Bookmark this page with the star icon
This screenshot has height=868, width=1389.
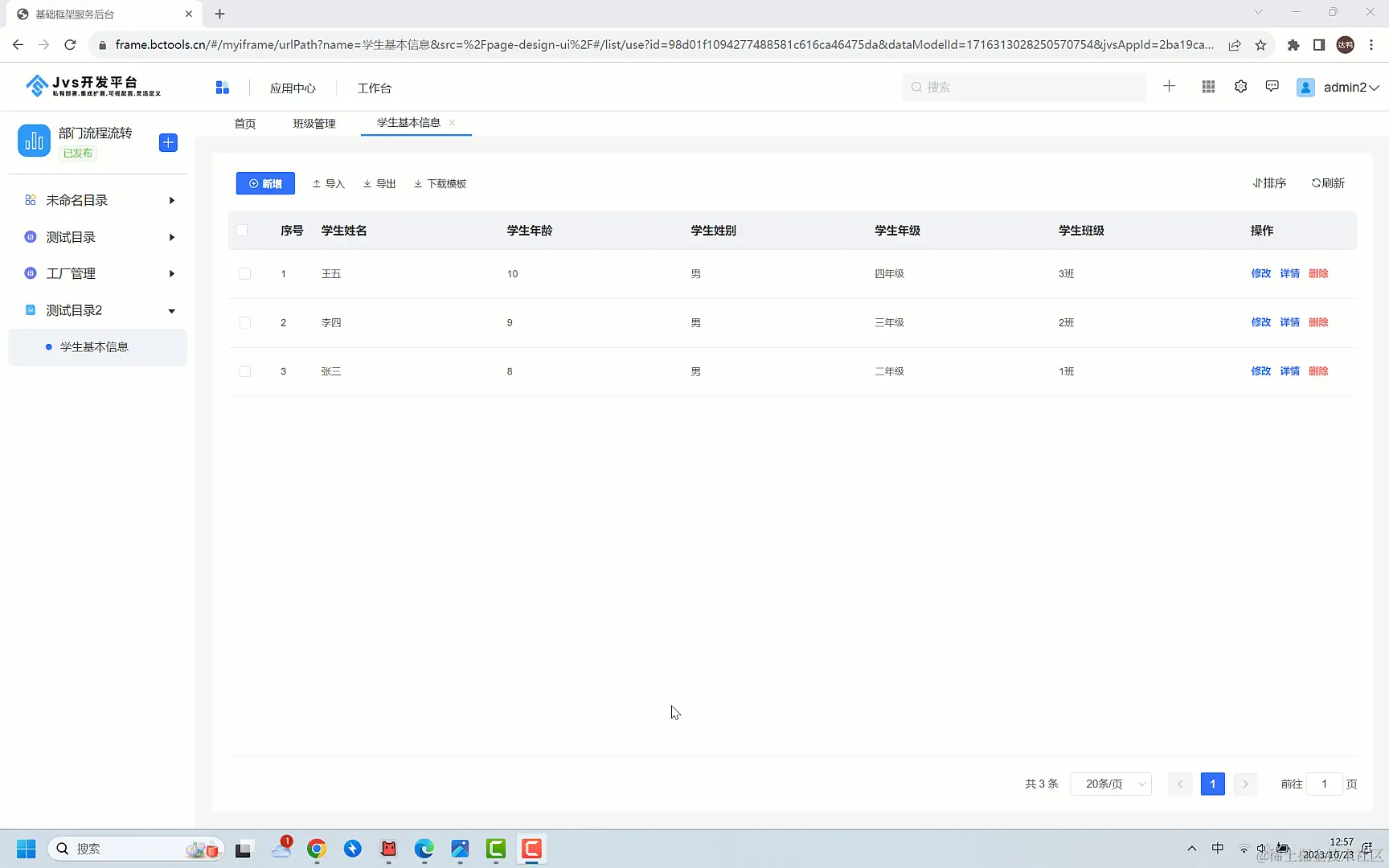(1260, 45)
